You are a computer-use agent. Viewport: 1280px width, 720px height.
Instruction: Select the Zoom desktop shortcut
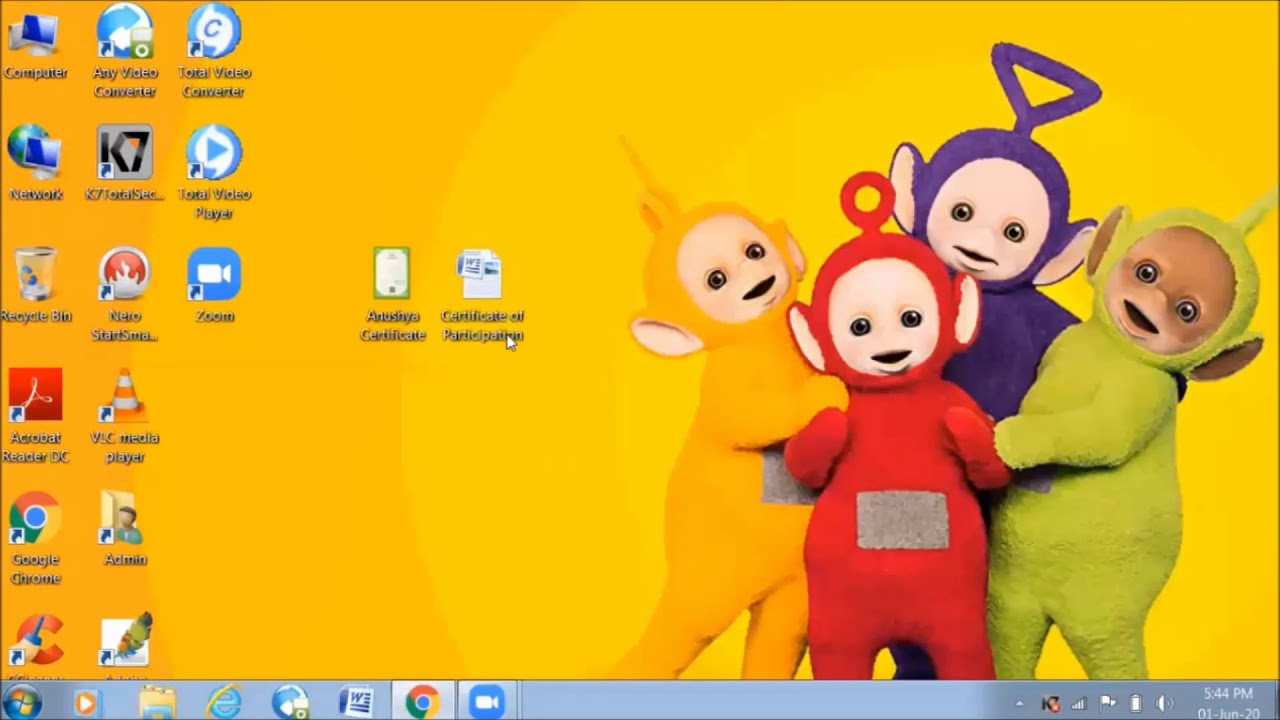click(x=214, y=285)
